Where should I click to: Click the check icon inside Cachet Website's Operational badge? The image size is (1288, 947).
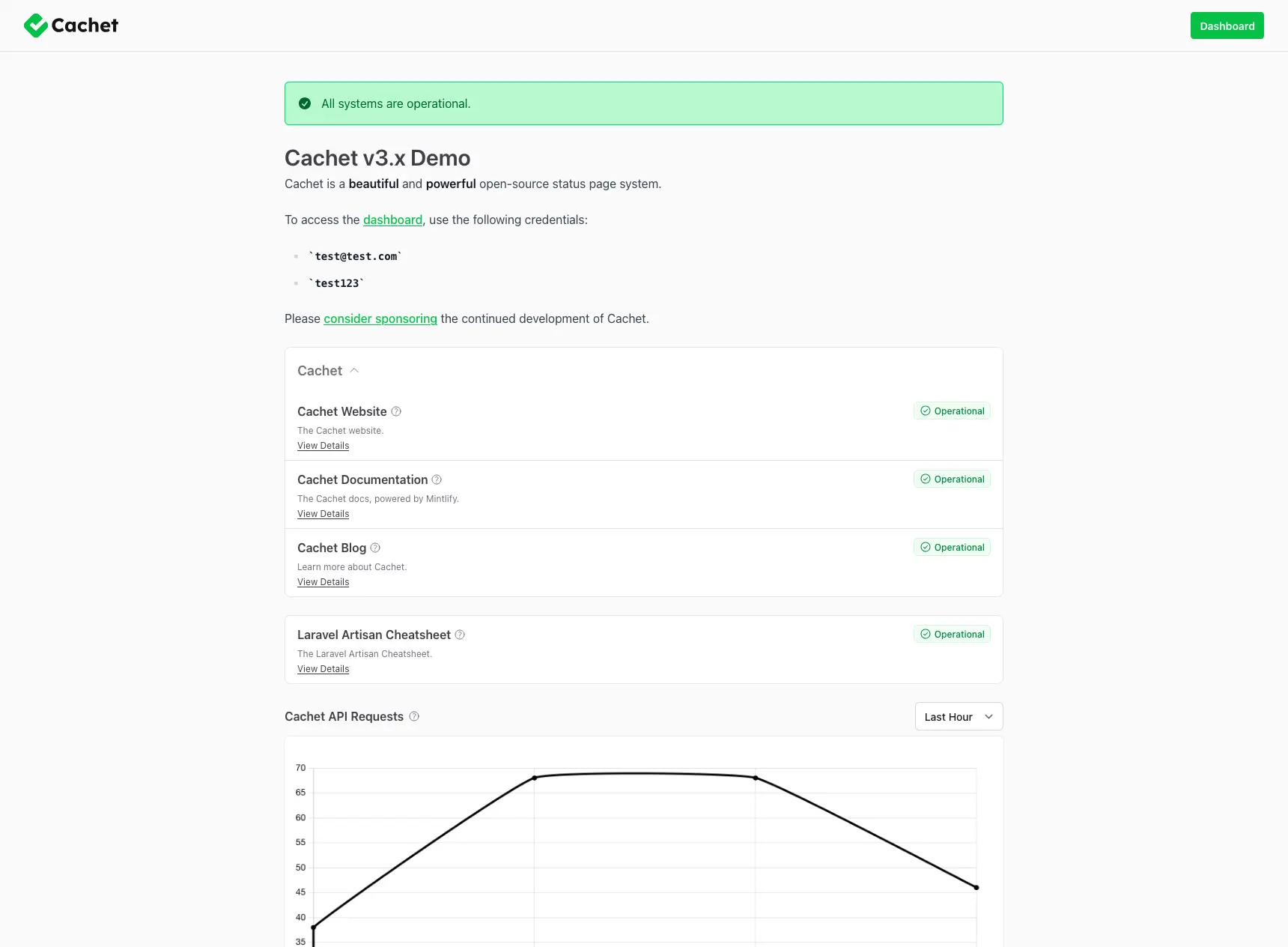[x=926, y=411]
